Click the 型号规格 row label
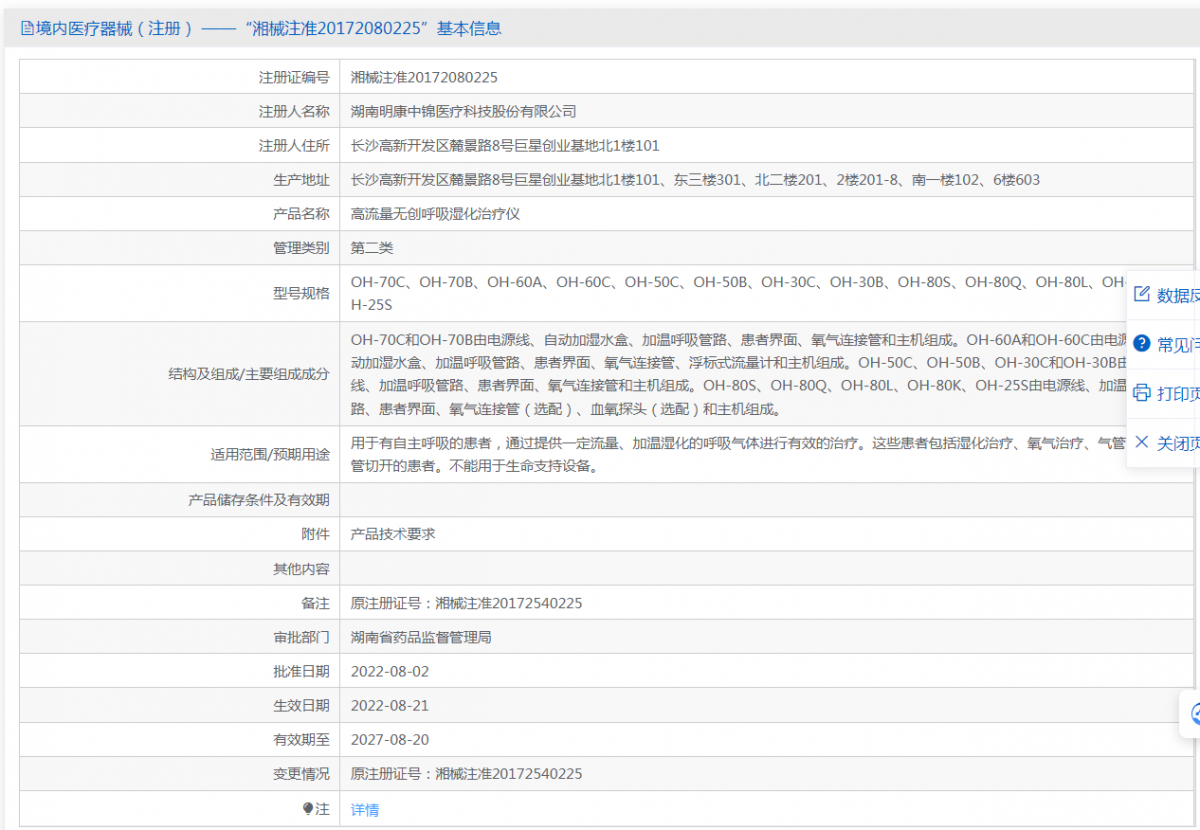The width and height of the screenshot is (1200, 830). click(301, 293)
